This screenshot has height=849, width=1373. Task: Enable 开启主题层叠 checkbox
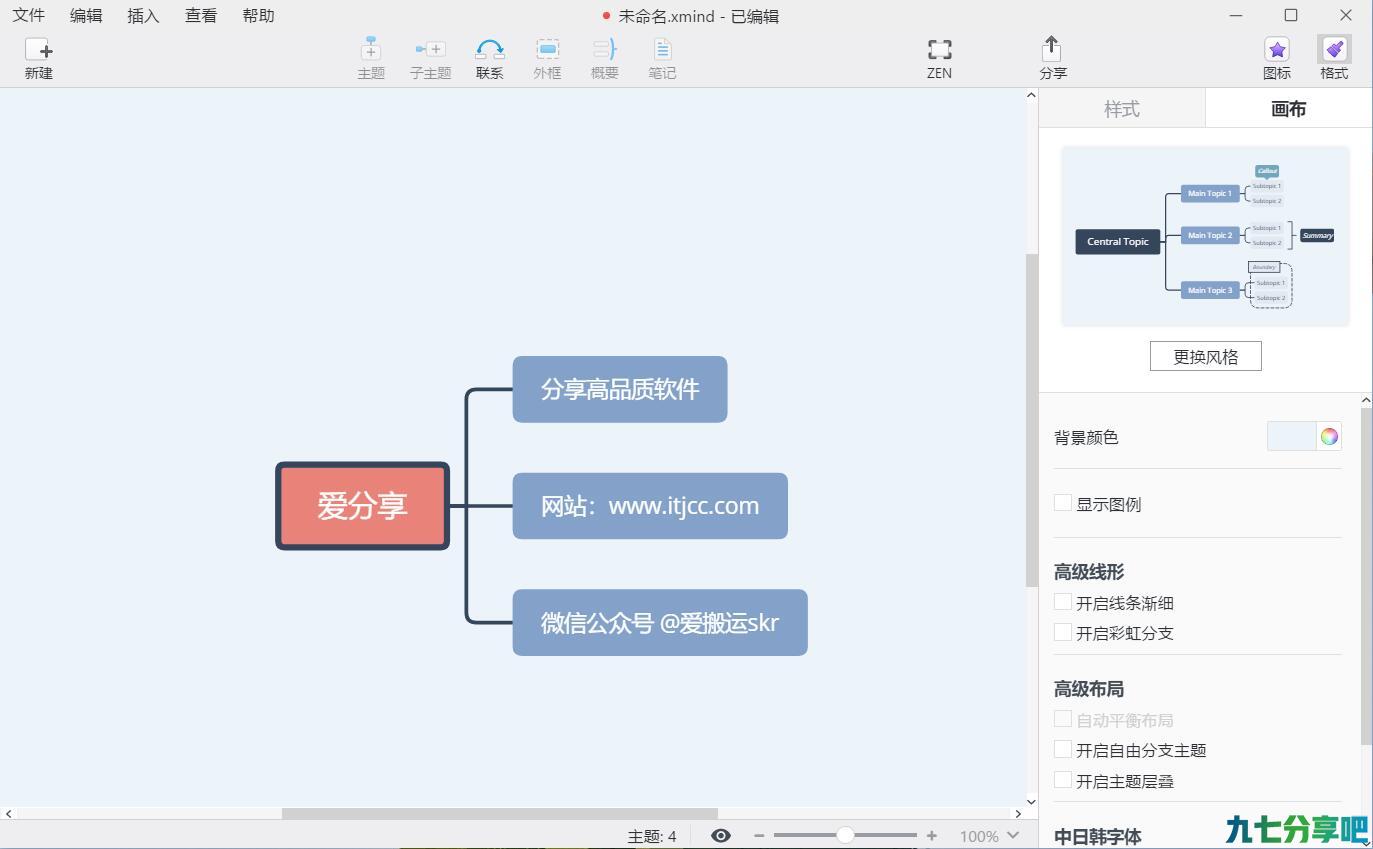point(1063,780)
